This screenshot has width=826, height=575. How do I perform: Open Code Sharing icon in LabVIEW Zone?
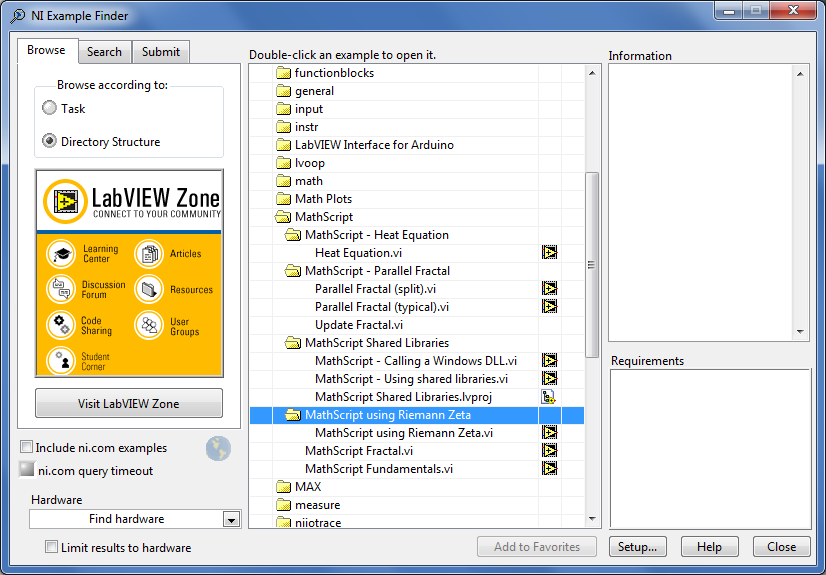(61, 325)
